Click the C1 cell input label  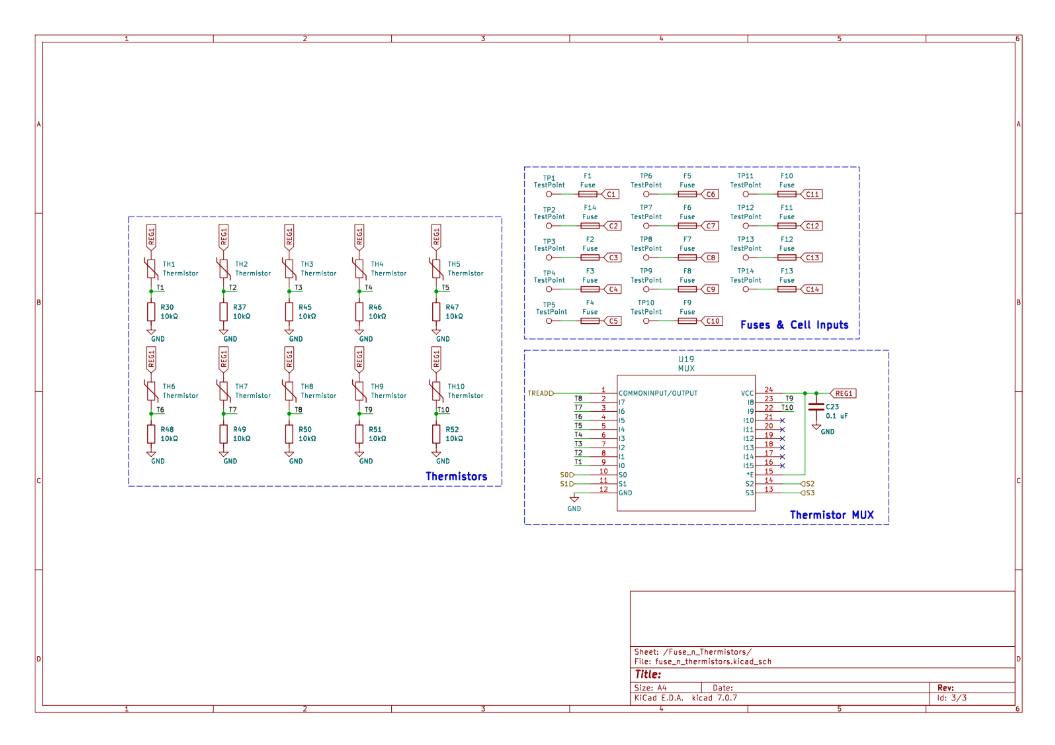[x=610, y=194]
